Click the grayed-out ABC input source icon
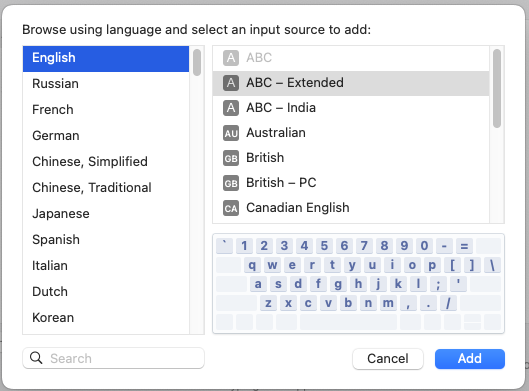 point(231,58)
